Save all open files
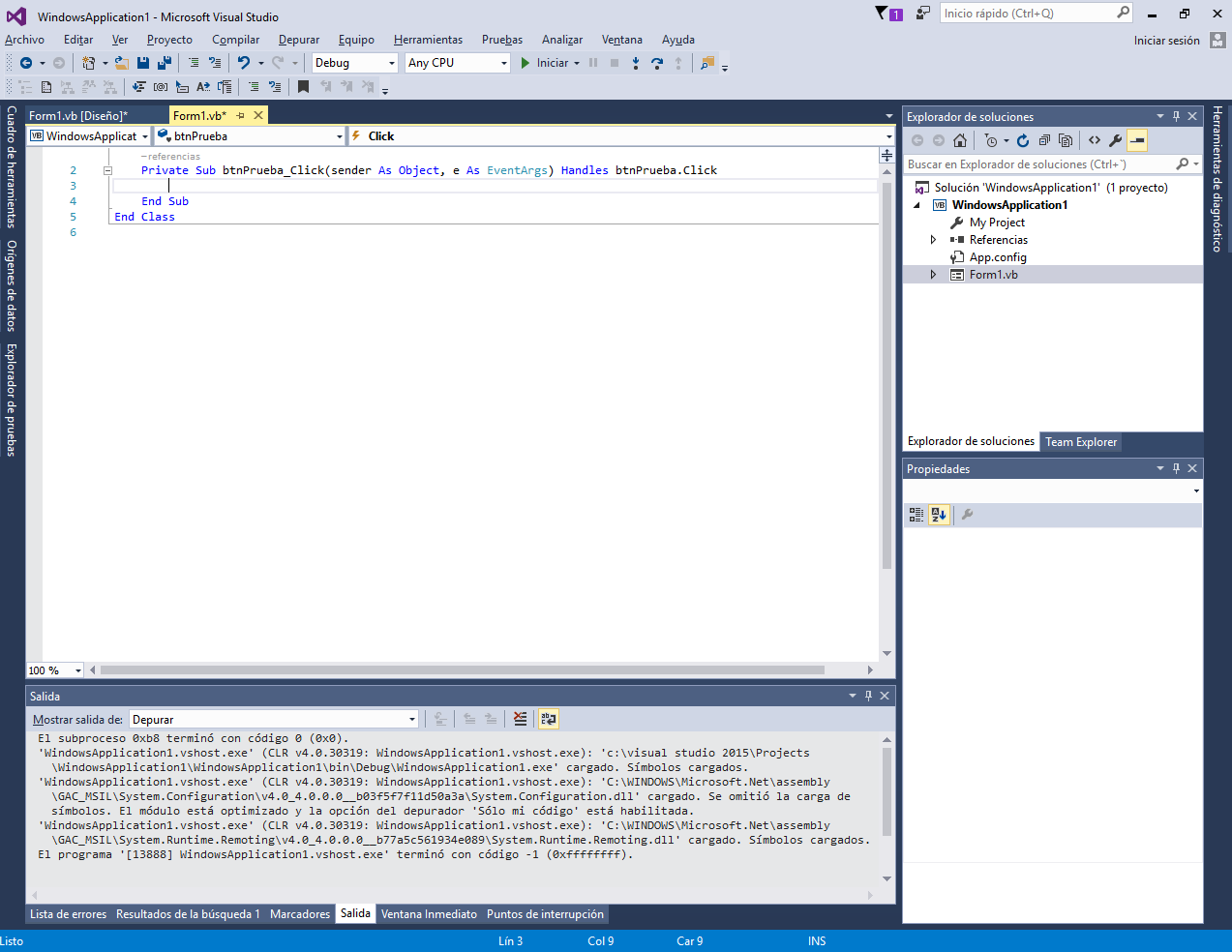The image size is (1232, 952). click(x=165, y=62)
